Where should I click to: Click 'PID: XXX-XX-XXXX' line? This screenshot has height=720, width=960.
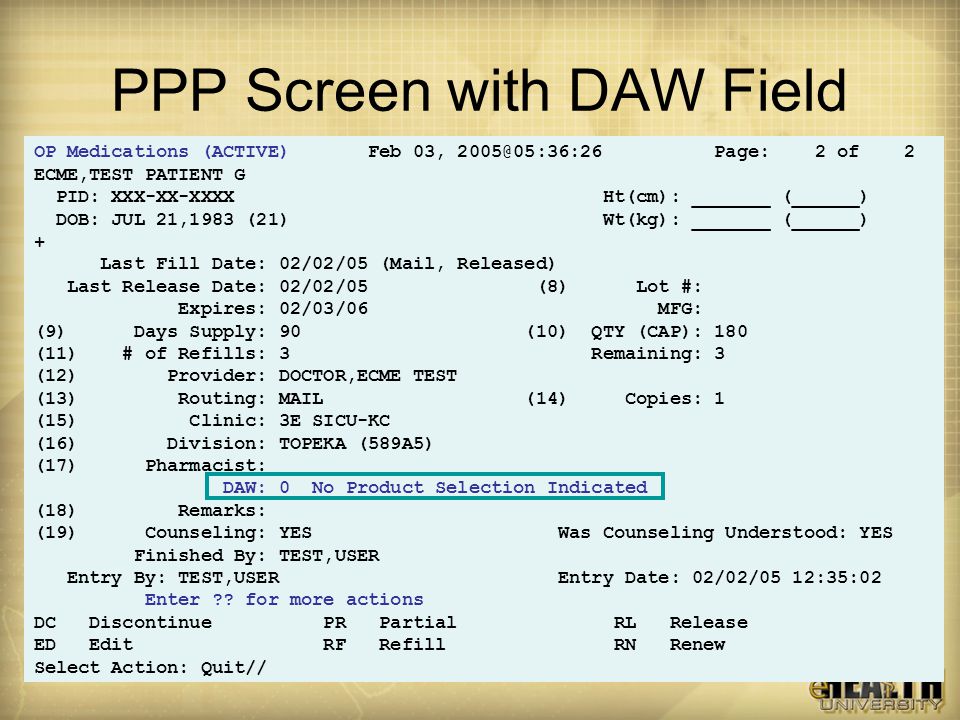[x=145, y=197]
